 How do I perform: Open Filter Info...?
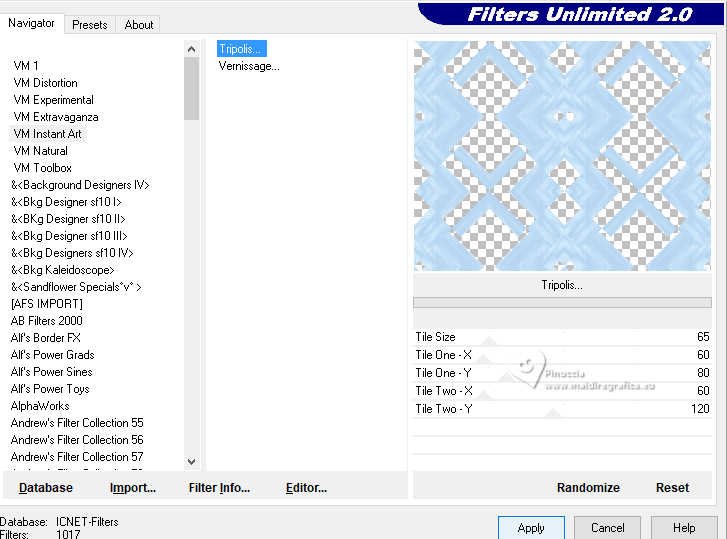[x=219, y=488]
